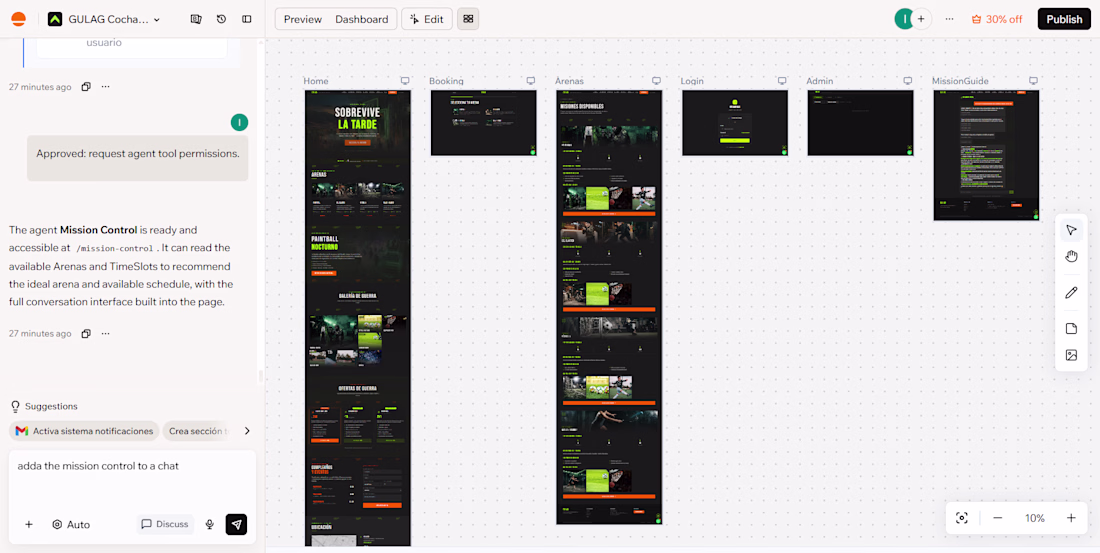Screen dimensions: 1100x553
Task: Open more options for Mission Control message
Action: pos(105,334)
